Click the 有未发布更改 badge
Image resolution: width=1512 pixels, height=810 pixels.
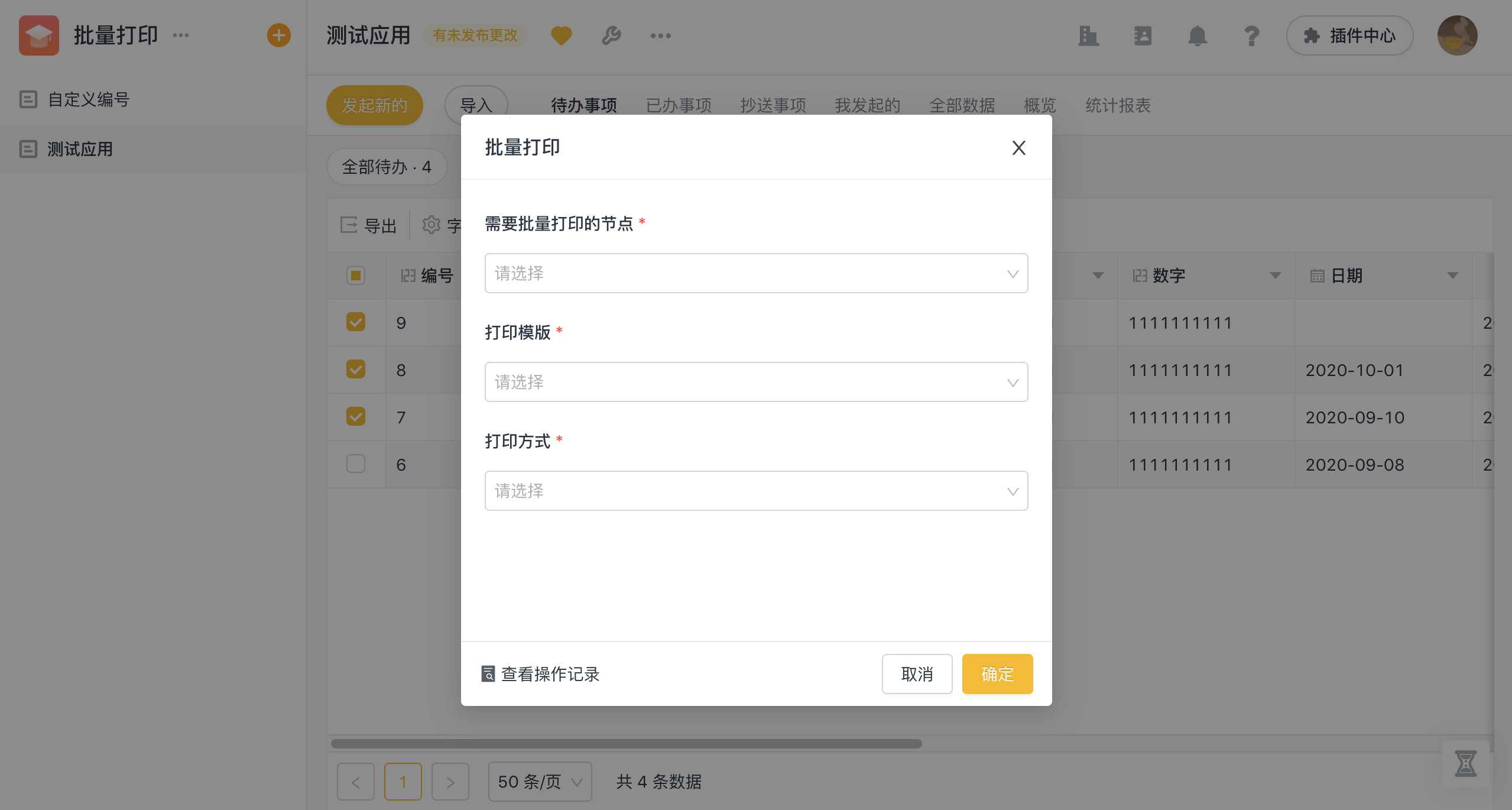(475, 35)
